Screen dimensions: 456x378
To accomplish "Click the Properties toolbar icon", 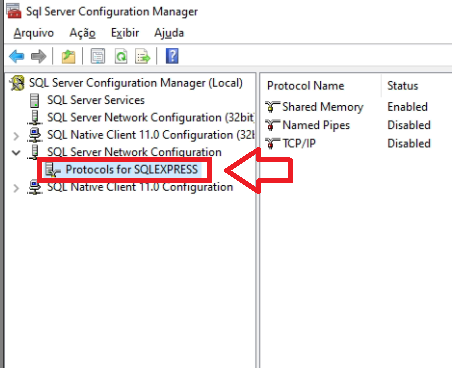I will [98, 56].
